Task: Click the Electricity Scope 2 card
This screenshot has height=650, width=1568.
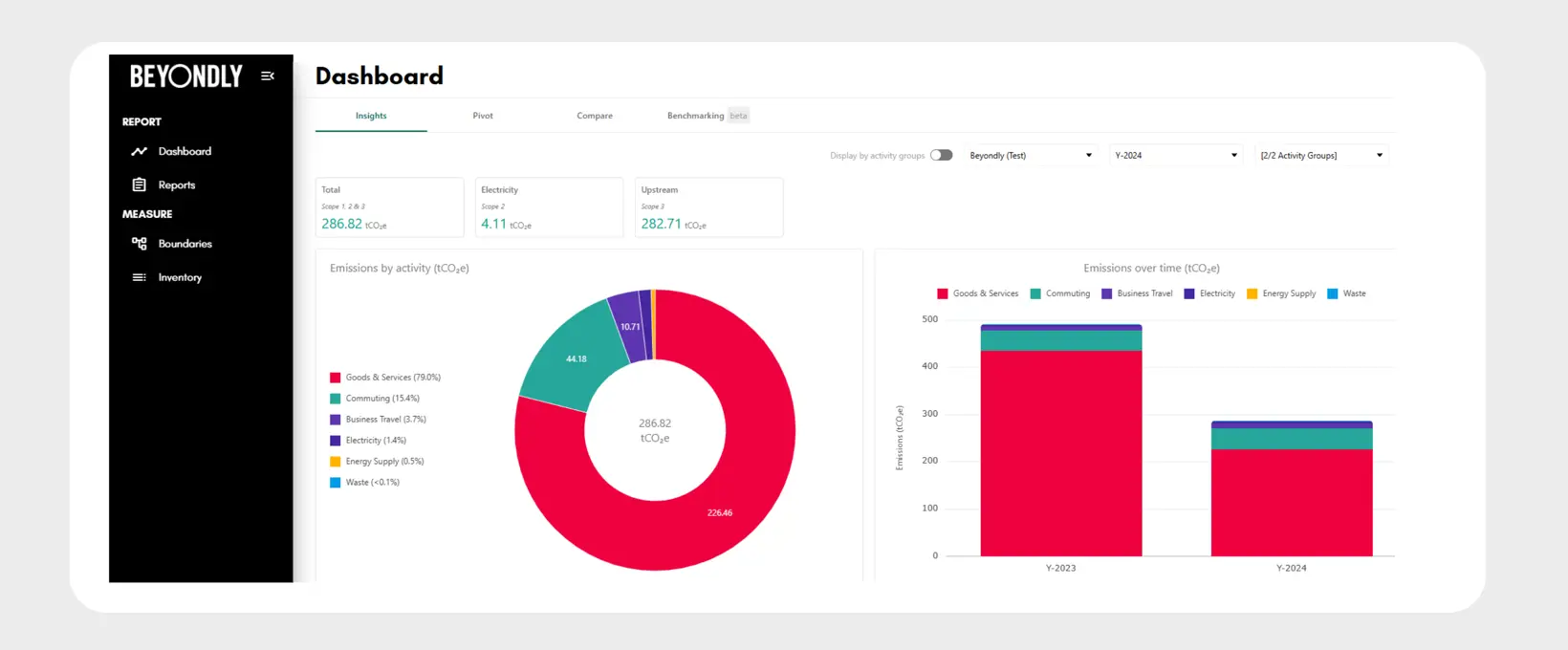Action: coord(550,207)
